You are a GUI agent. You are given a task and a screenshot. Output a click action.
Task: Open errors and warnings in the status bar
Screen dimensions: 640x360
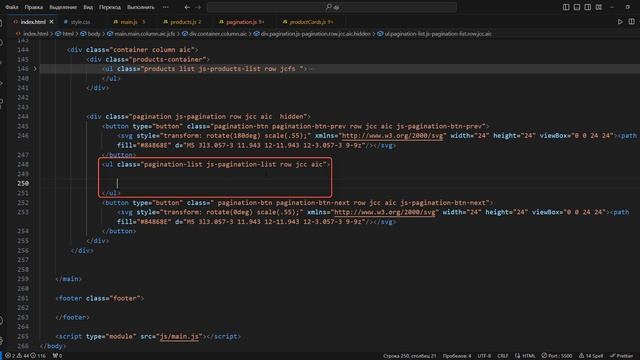click(x=25, y=356)
